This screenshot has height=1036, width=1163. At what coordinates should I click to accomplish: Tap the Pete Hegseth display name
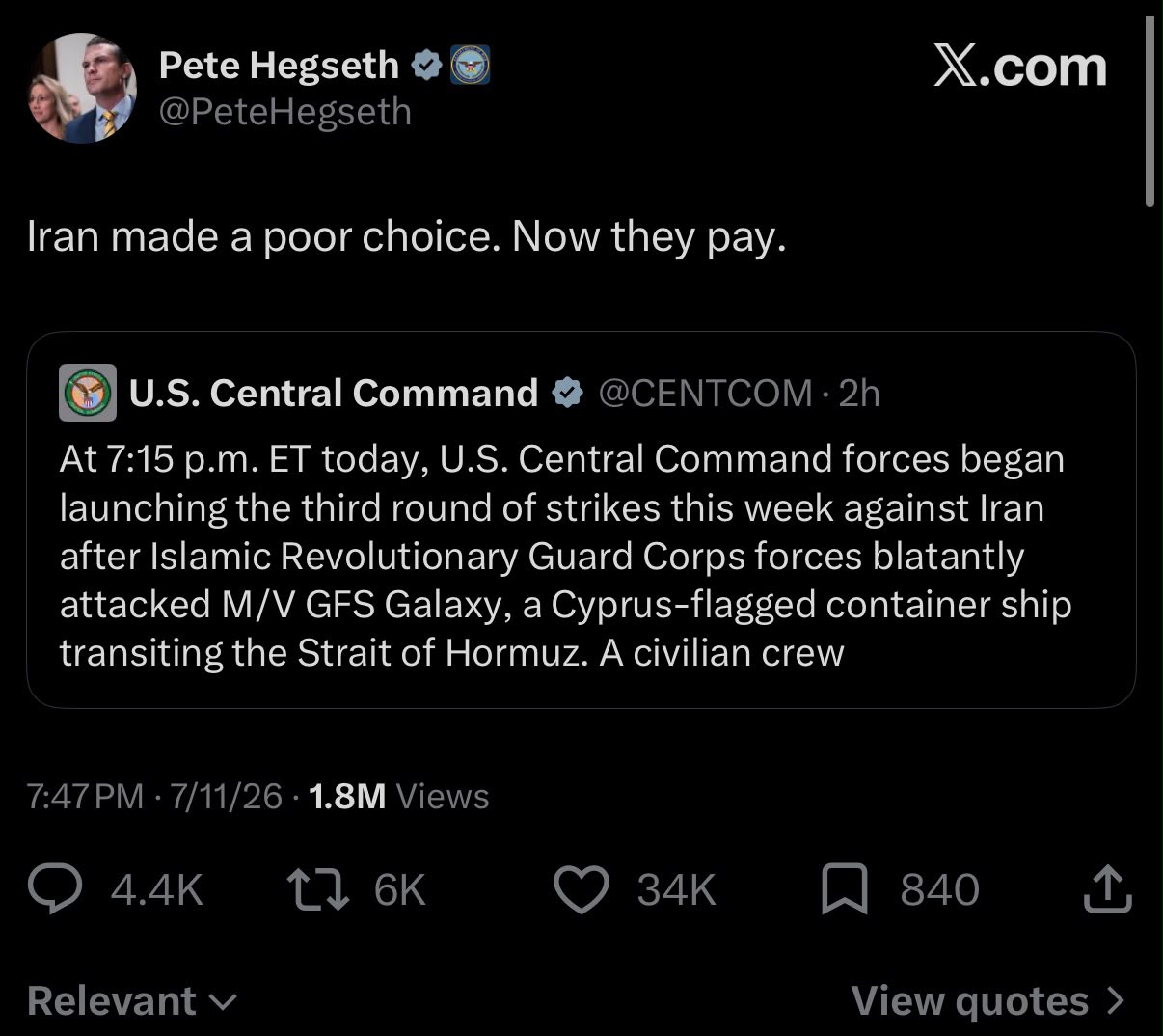pos(279,66)
